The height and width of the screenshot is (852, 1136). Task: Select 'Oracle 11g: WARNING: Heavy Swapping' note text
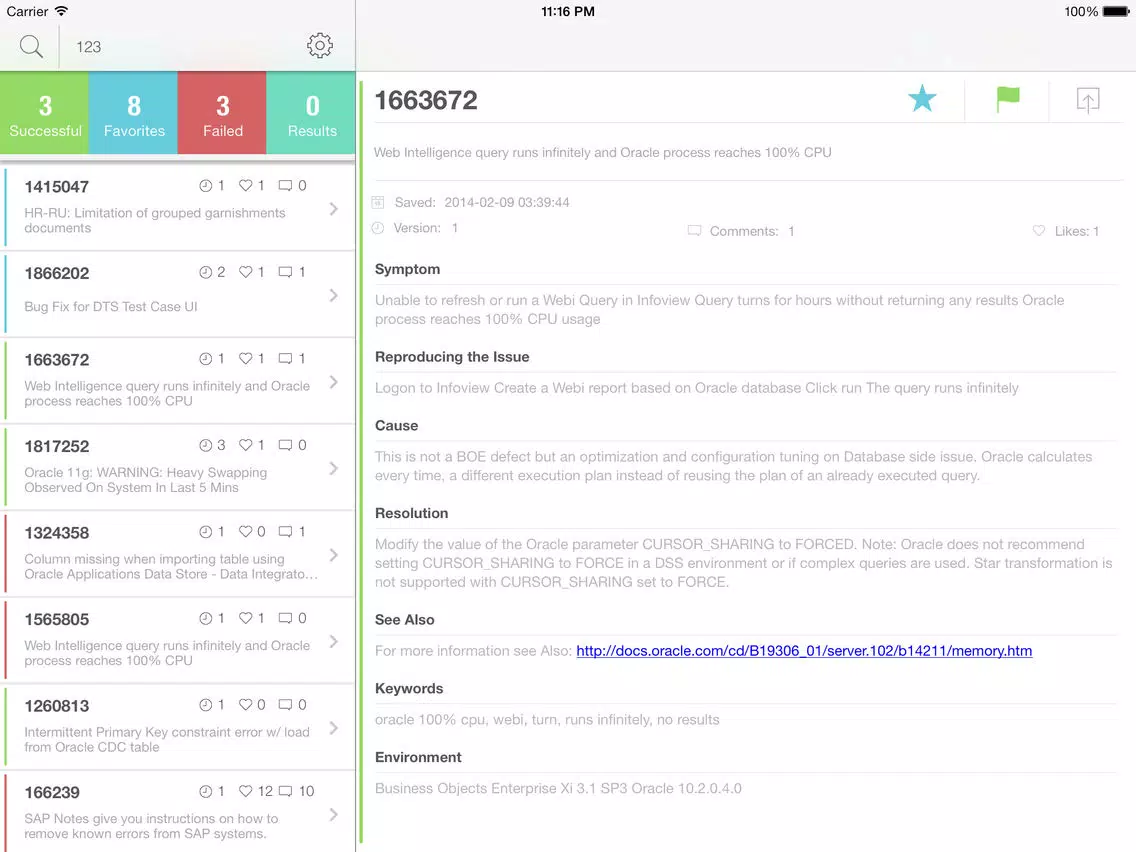(146, 480)
